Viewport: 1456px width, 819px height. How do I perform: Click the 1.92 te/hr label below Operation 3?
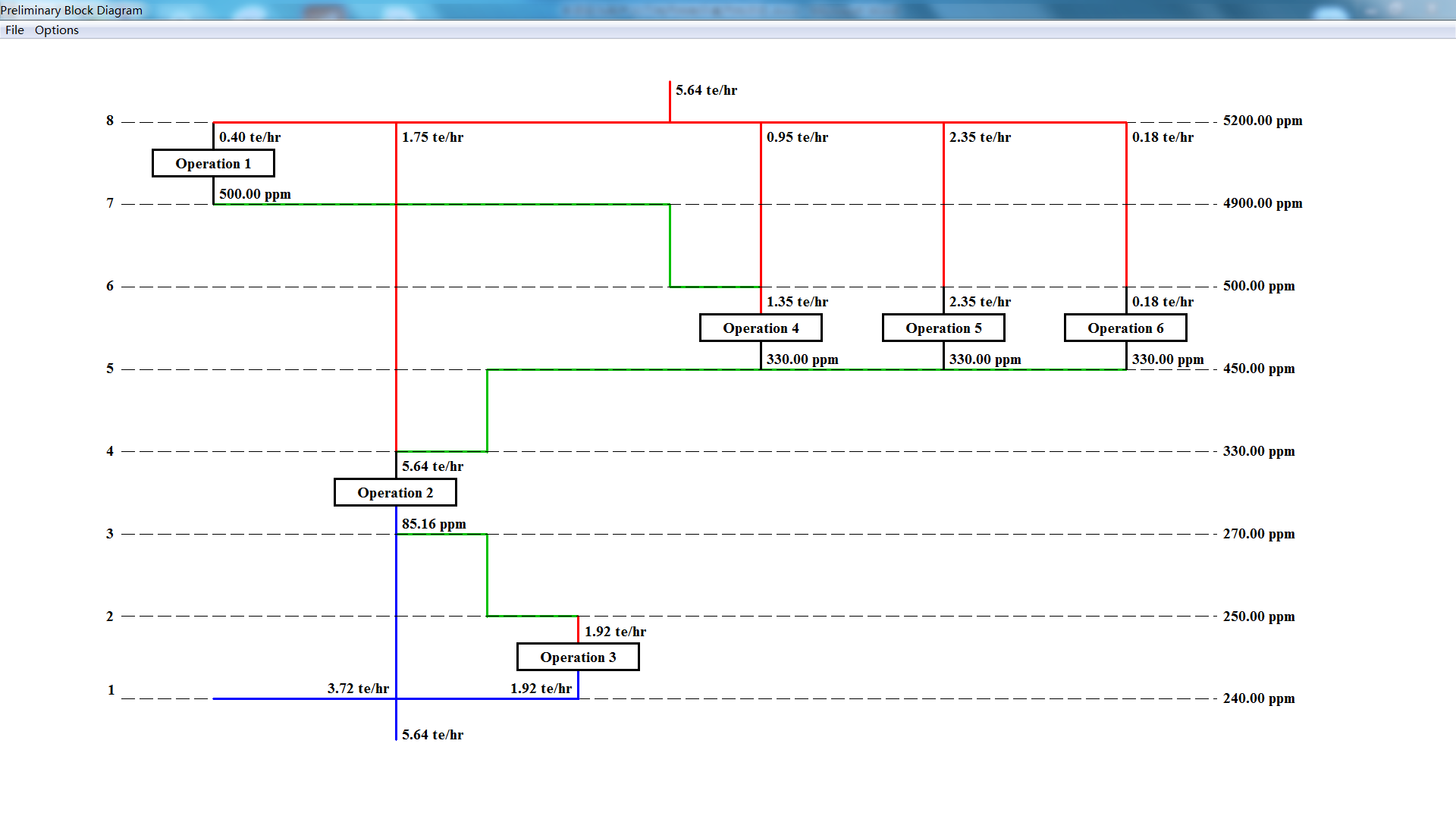(x=541, y=689)
